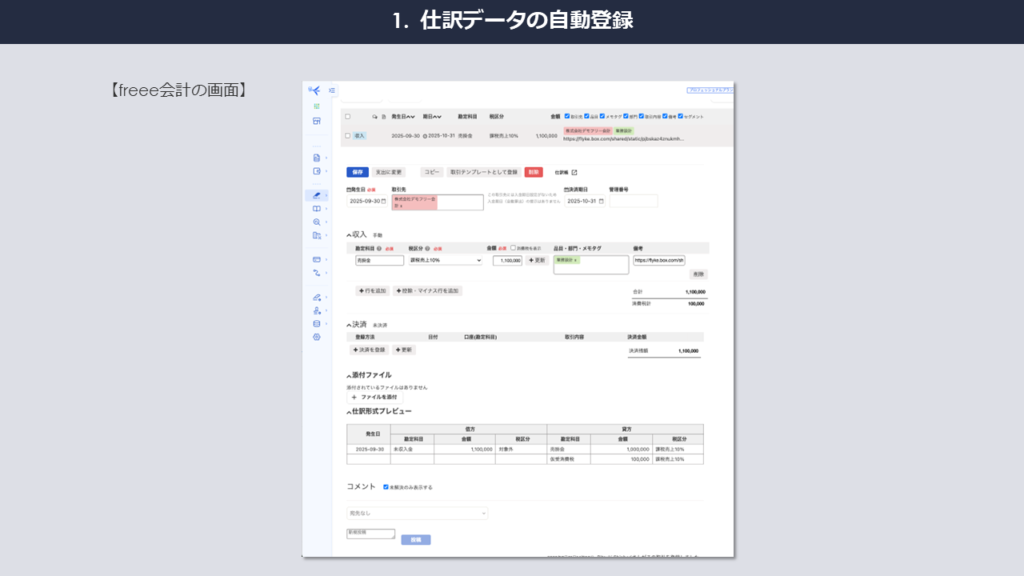Open the pen-shaped transactions icon in sidebar
The image size is (1024, 576).
click(316, 195)
